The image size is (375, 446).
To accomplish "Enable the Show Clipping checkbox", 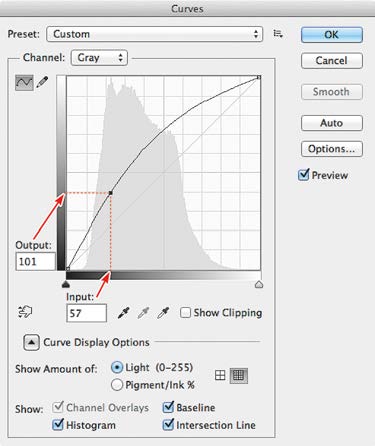I will point(185,313).
